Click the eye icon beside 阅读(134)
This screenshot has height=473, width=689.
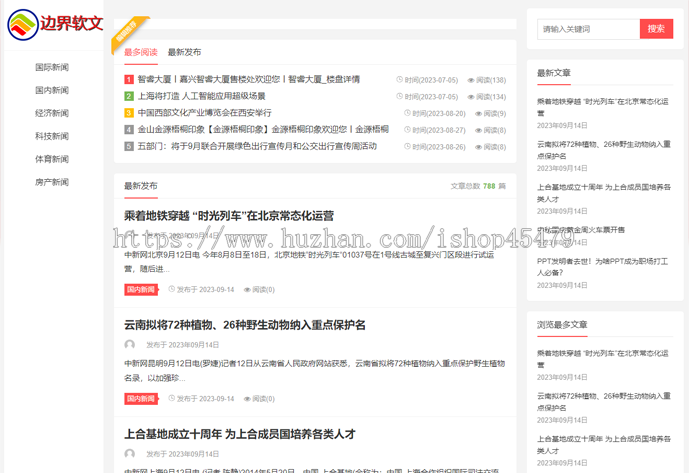tap(471, 97)
